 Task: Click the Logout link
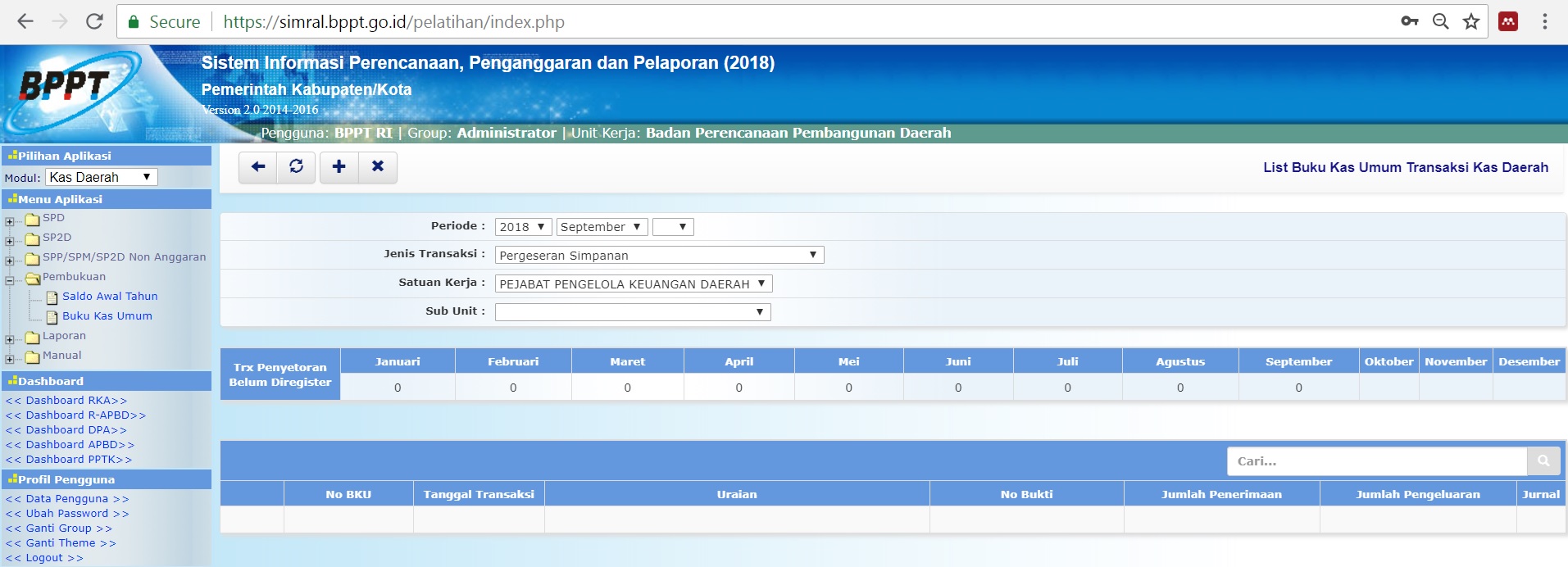(44, 558)
